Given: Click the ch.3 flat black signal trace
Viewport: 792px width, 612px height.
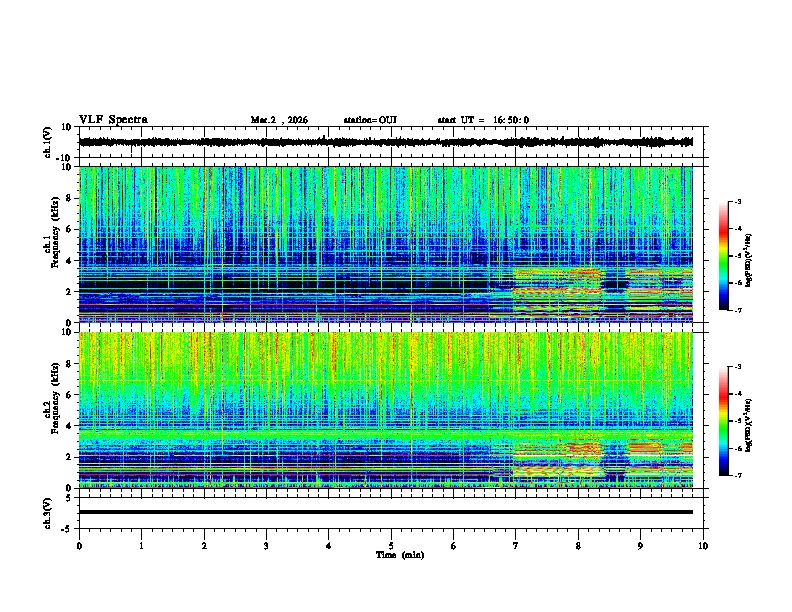Looking at the screenshot, I should pyautogui.click(x=386, y=512).
